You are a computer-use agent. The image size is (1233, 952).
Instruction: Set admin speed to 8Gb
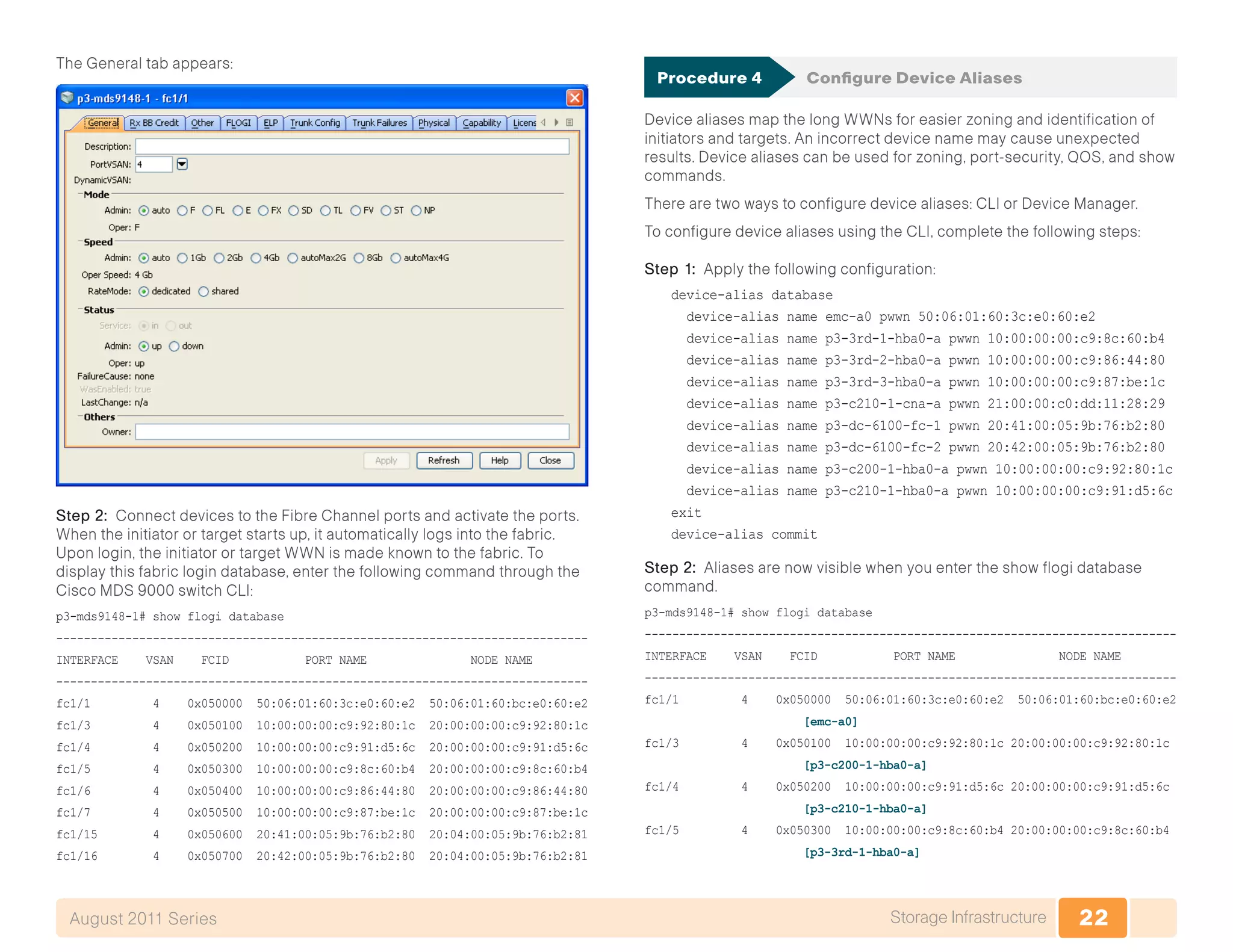click(x=359, y=258)
